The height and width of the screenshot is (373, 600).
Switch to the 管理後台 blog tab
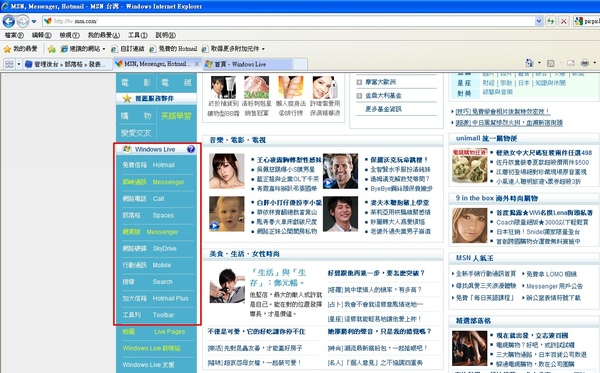(68, 64)
